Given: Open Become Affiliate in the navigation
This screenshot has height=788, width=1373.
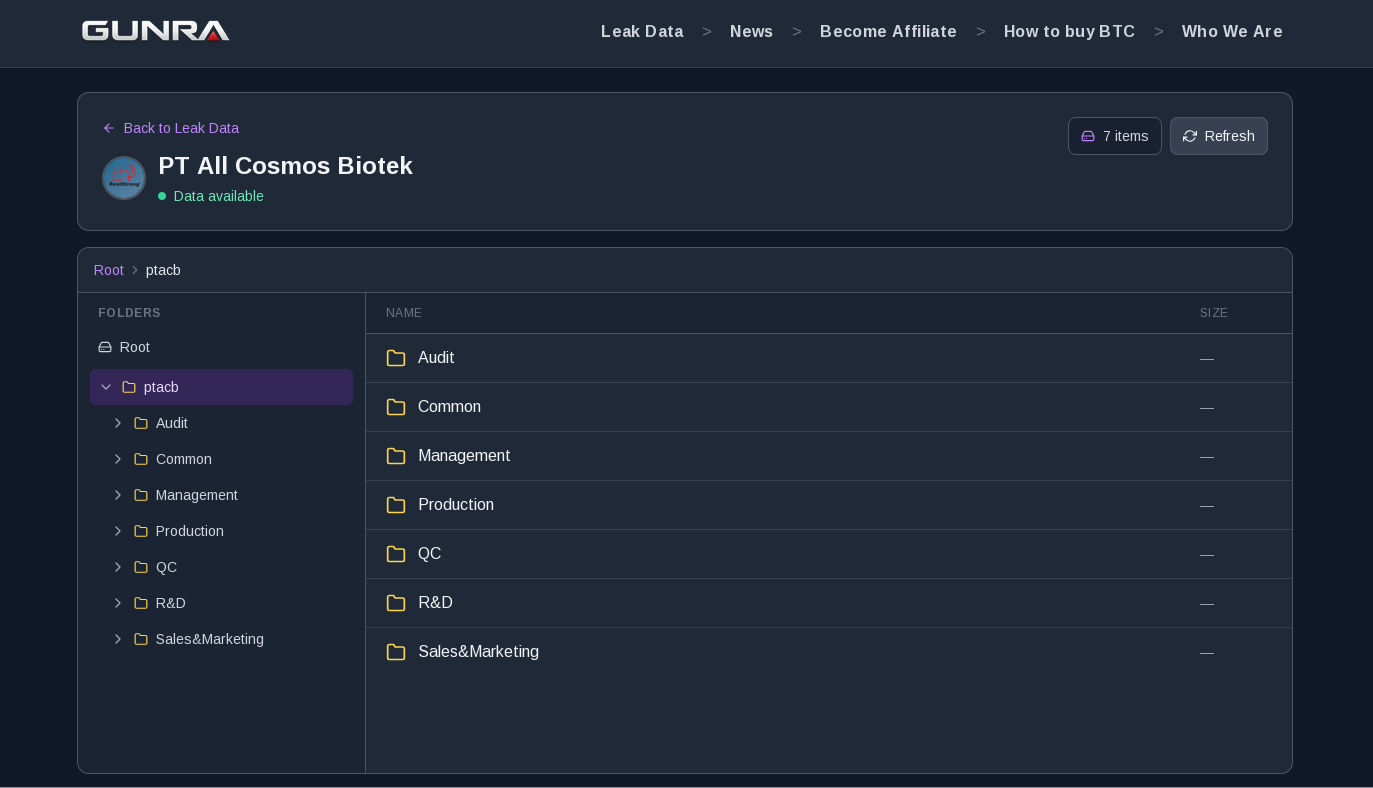Looking at the screenshot, I should (888, 31).
